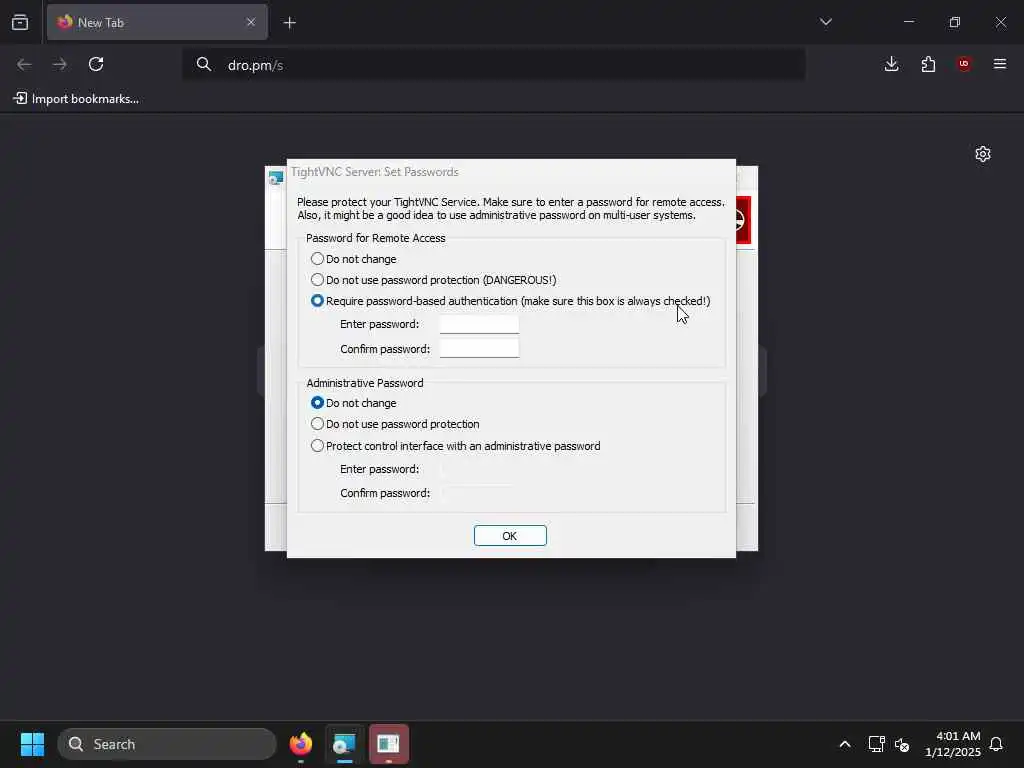This screenshot has height=768, width=1024.
Task: Open a new browser tab
Action: [289, 23]
